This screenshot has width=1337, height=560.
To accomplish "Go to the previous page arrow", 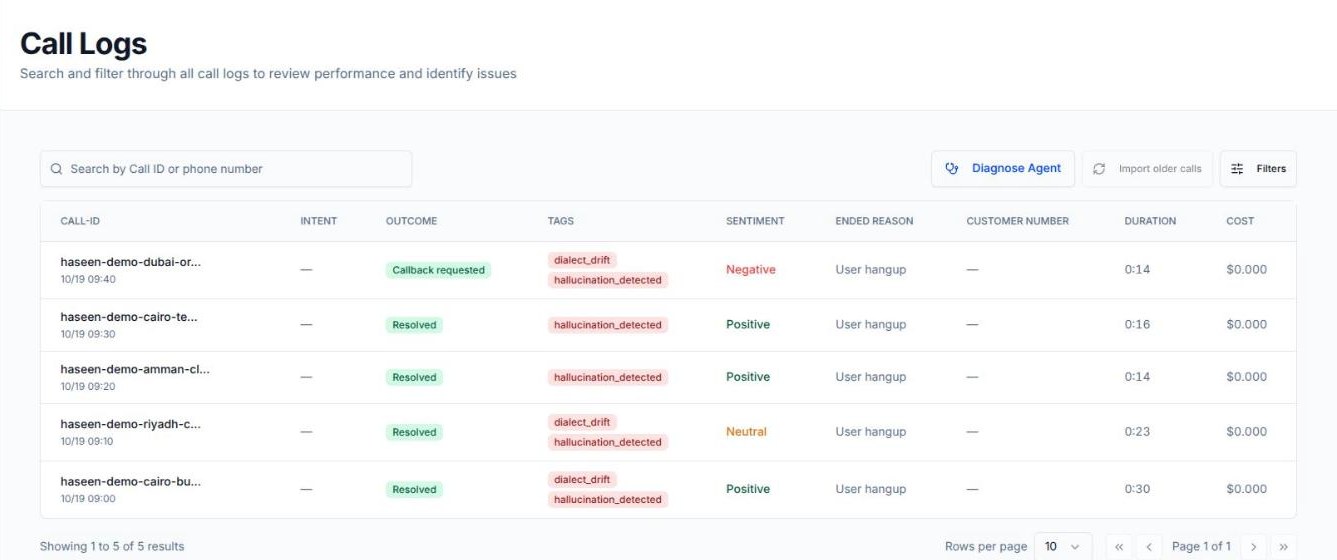I will point(1149,546).
